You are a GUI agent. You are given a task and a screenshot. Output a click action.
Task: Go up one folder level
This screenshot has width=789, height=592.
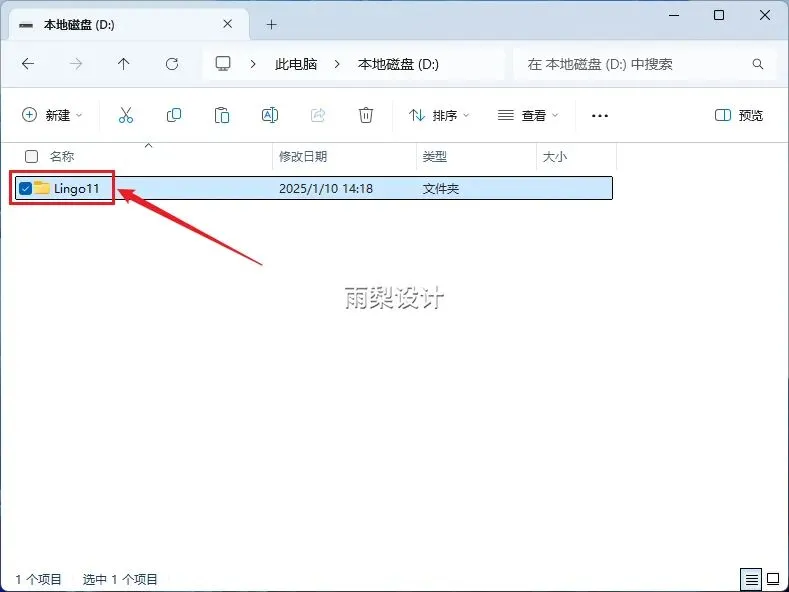[x=124, y=64]
